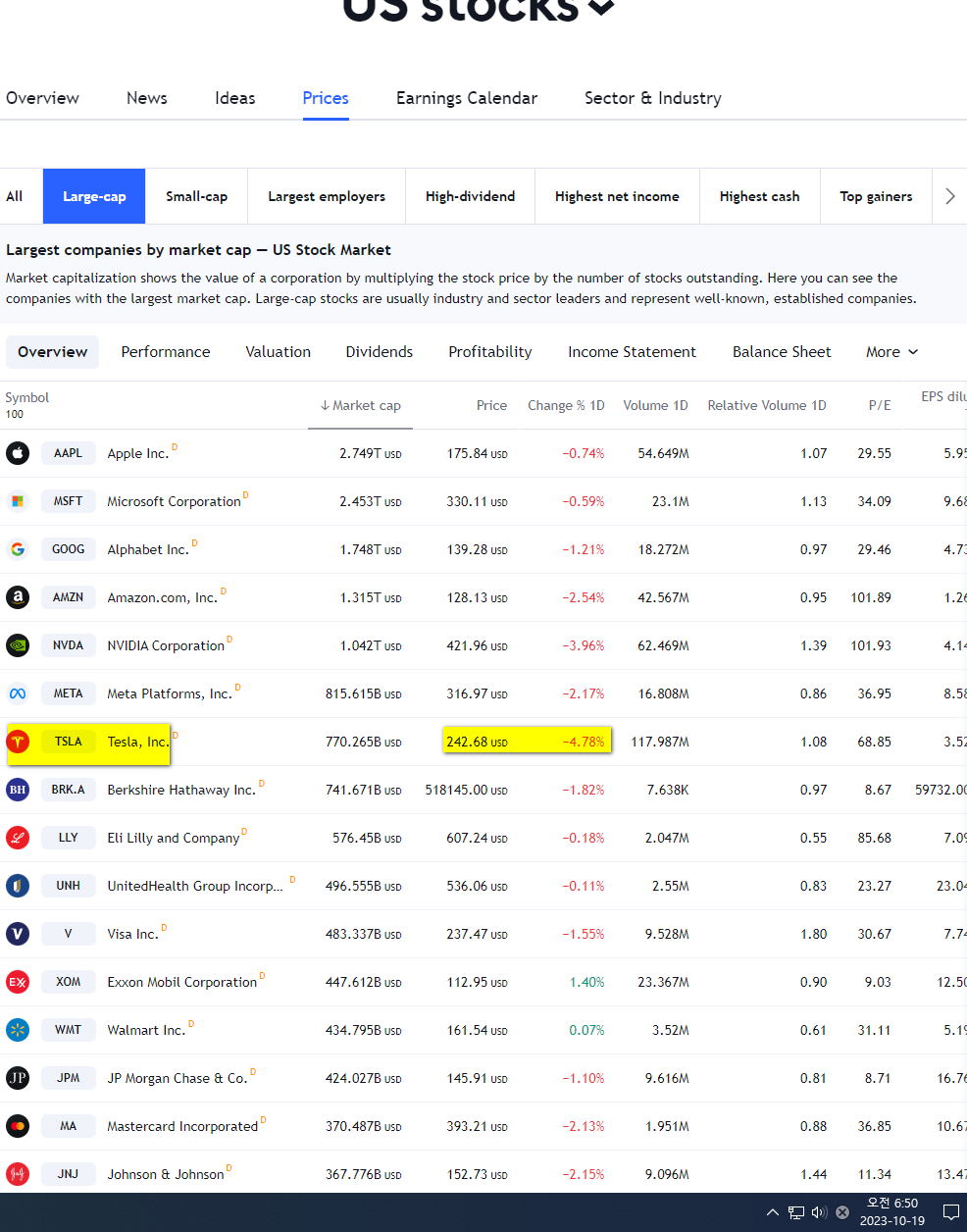Viewport: 967px width, 1232px height.
Task: Click the Visa logo icon
Action: point(18,934)
